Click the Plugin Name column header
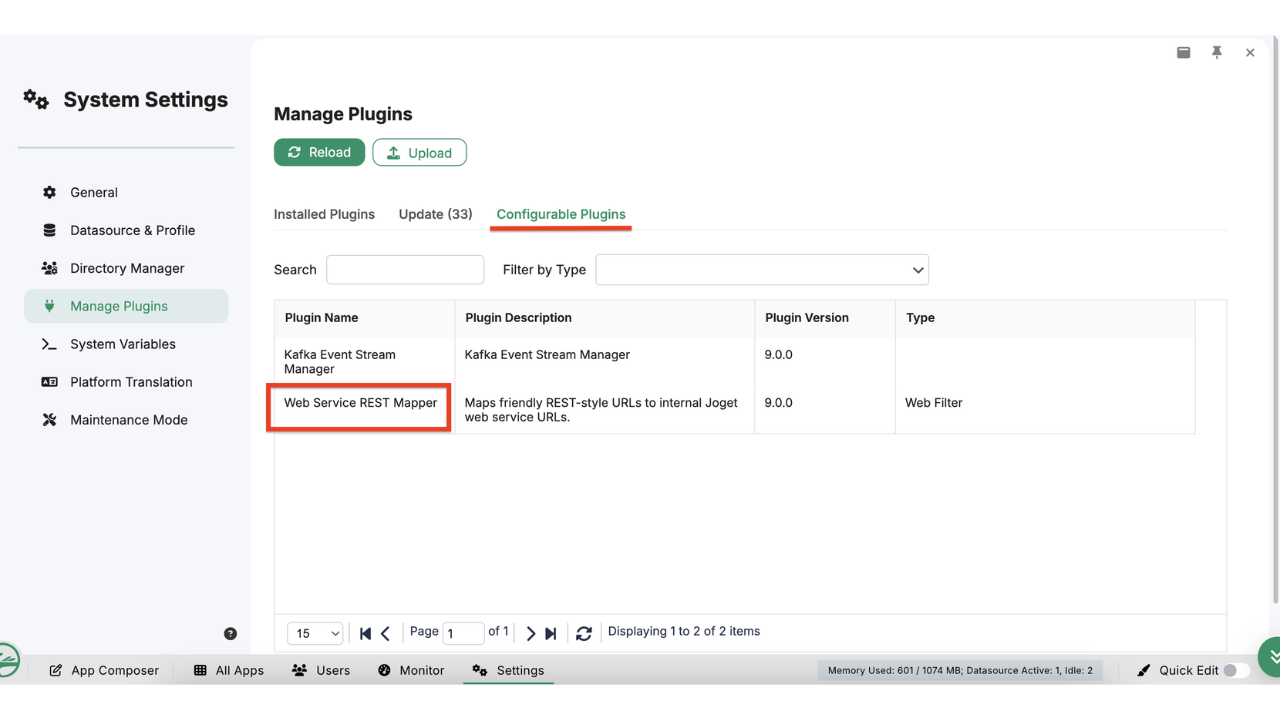This screenshot has height=720, width=1280. [365, 318]
